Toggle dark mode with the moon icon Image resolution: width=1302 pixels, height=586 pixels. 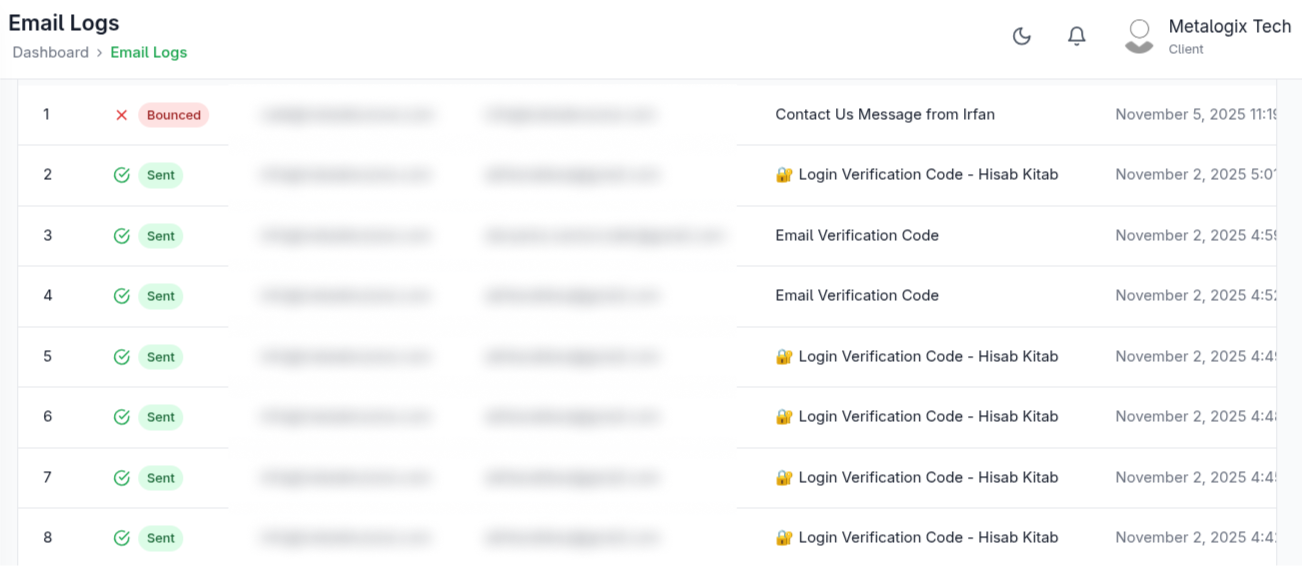click(1021, 37)
